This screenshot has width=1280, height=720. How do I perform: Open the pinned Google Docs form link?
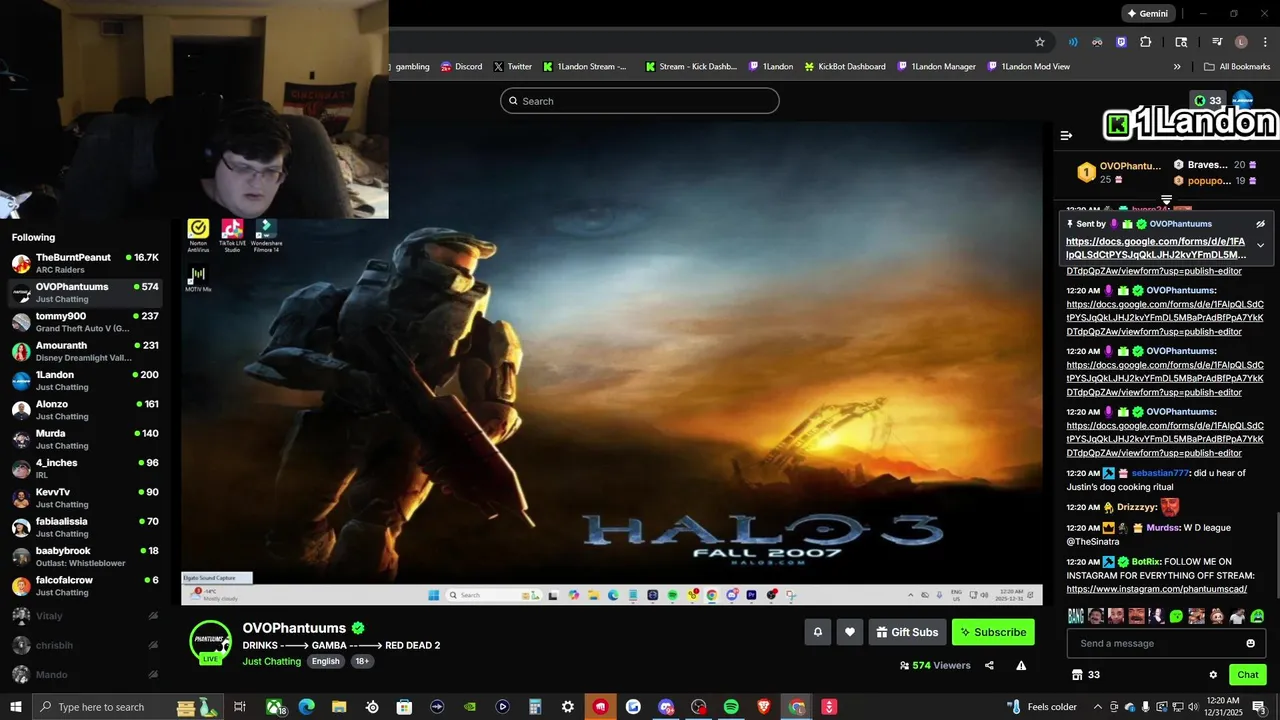pyautogui.click(x=1156, y=248)
